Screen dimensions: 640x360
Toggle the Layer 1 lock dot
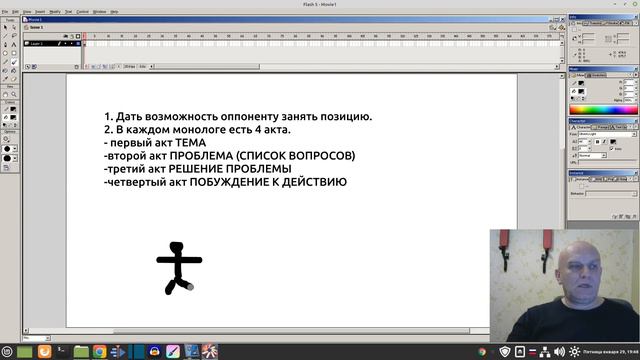point(71,43)
